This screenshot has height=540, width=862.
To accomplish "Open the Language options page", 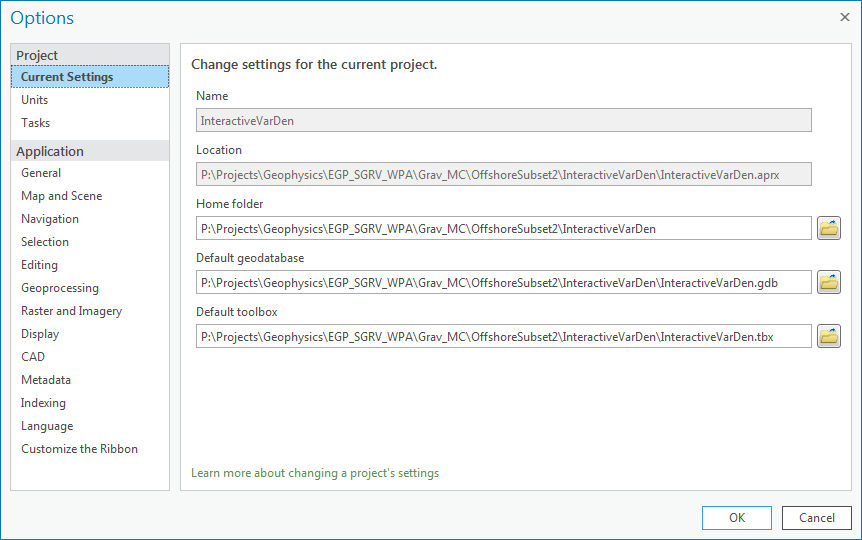I will click(x=47, y=426).
